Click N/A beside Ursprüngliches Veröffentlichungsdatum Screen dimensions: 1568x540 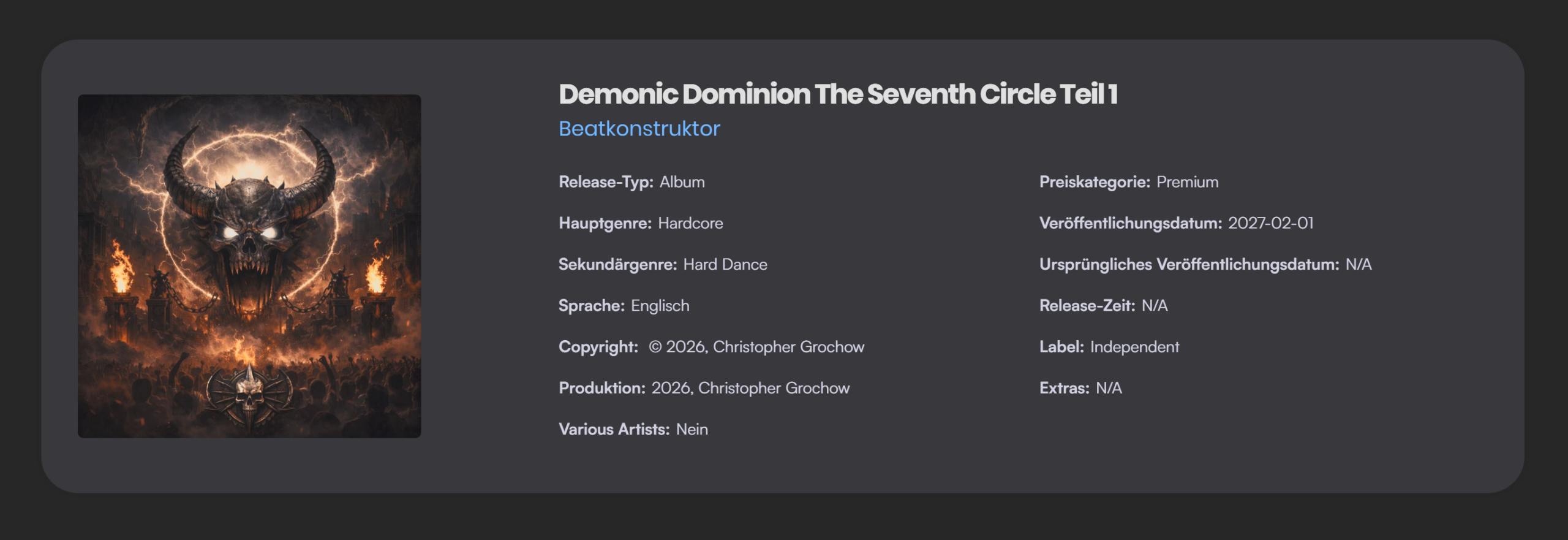1358,264
